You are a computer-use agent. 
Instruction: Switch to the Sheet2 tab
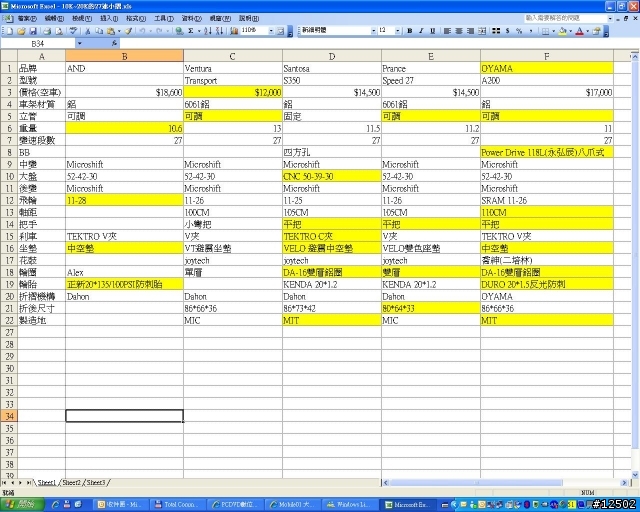coord(71,483)
